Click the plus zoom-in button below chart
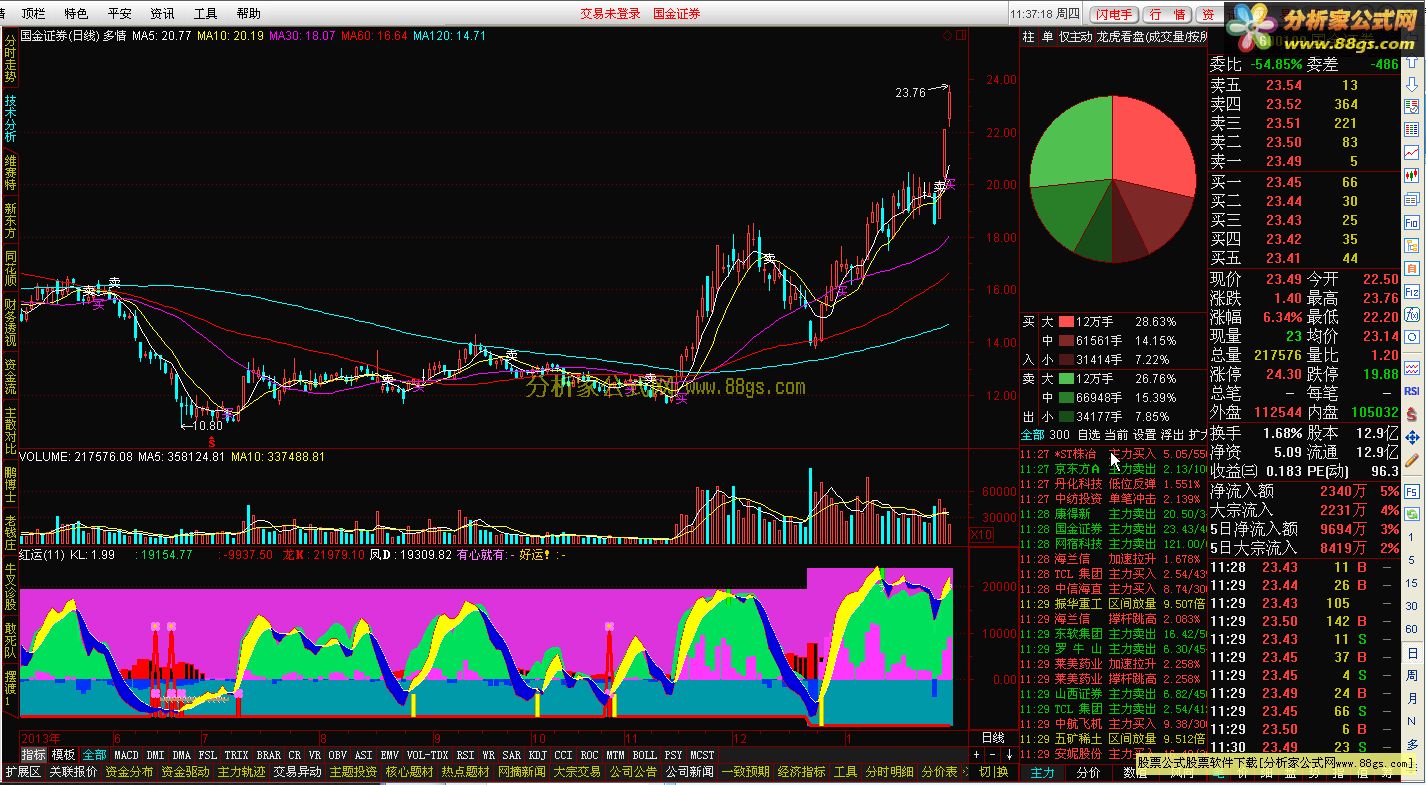The height and width of the screenshot is (785, 1426). coord(976,754)
